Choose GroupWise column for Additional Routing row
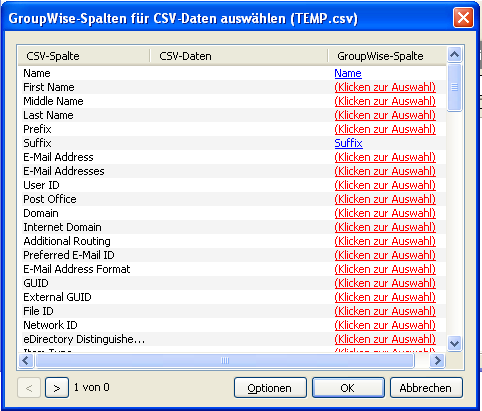The image size is (482, 411). coord(385,241)
